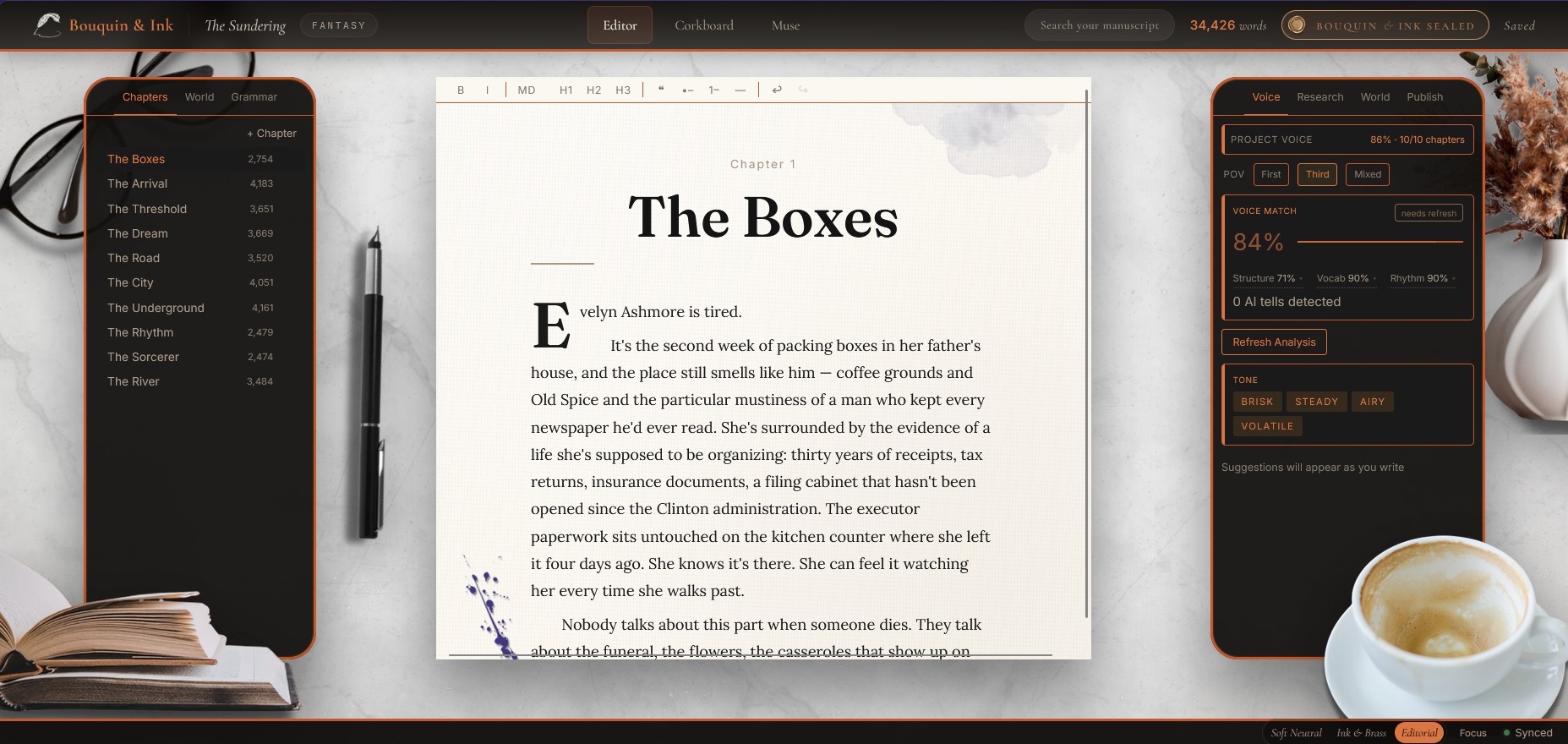
Task: Apply H1 heading style
Action: [x=566, y=90]
